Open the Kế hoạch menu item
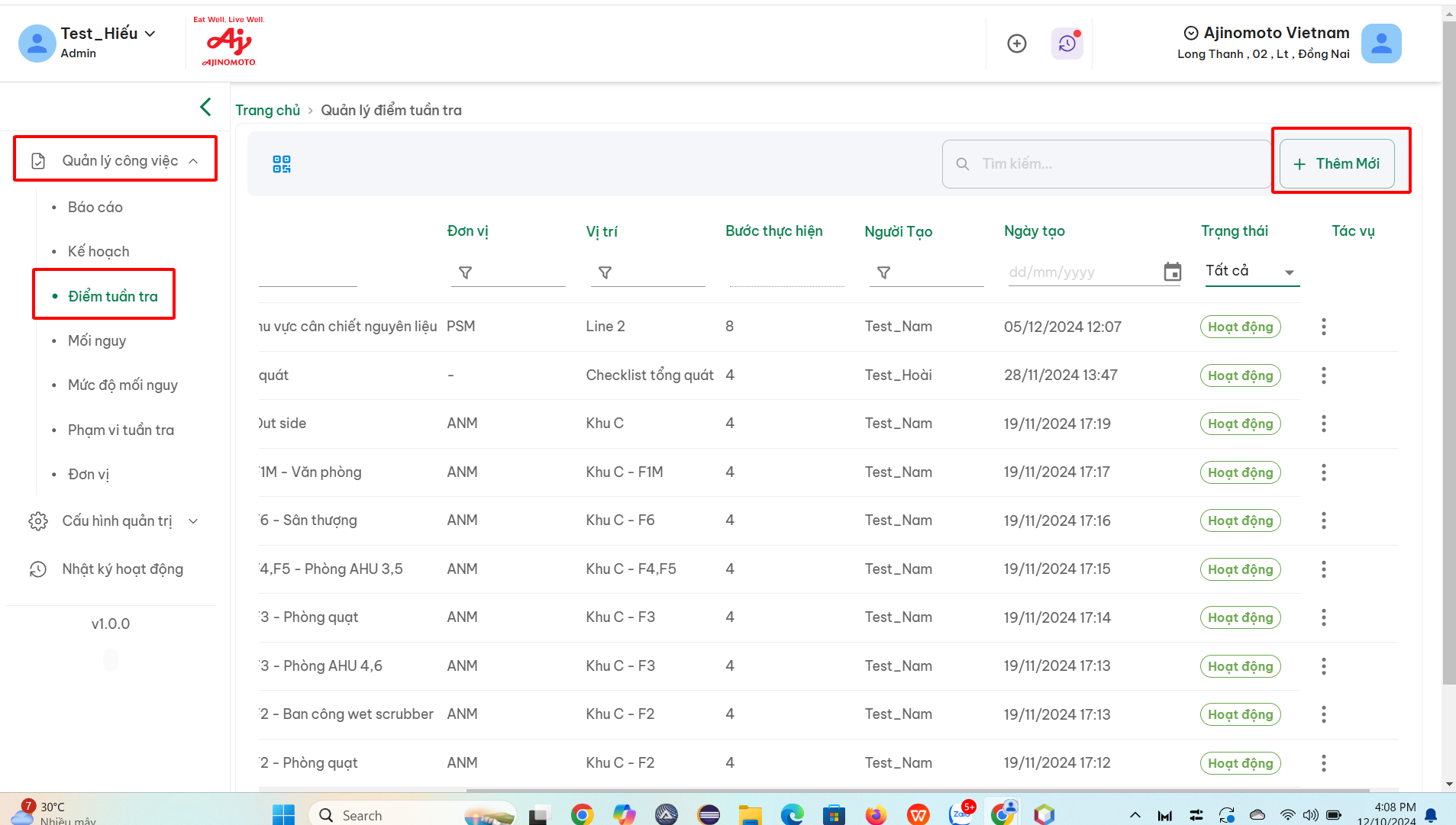Screen dimensions: 1456x825 (98, 251)
